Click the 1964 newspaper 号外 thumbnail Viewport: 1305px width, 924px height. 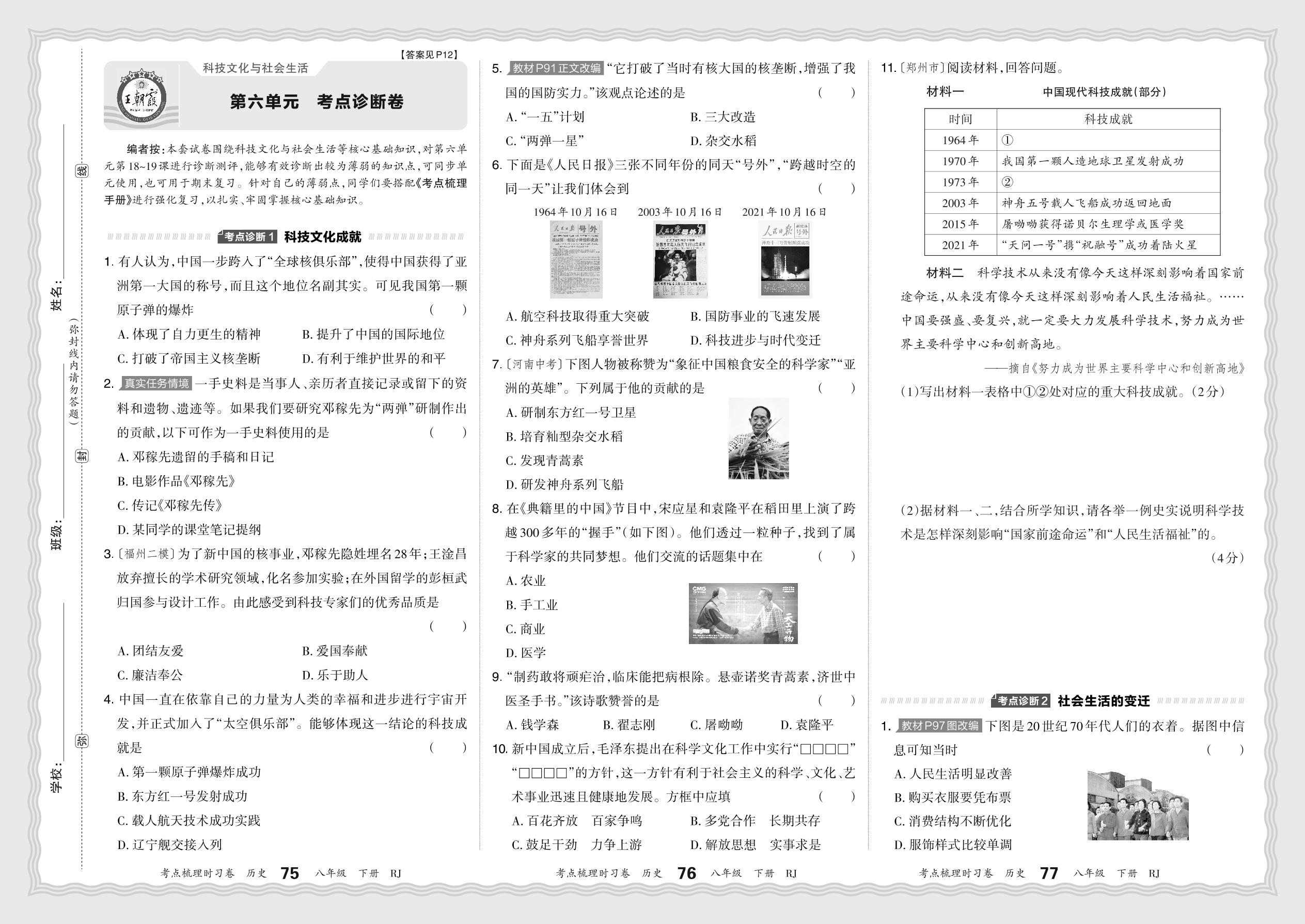pyautogui.click(x=576, y=259)
